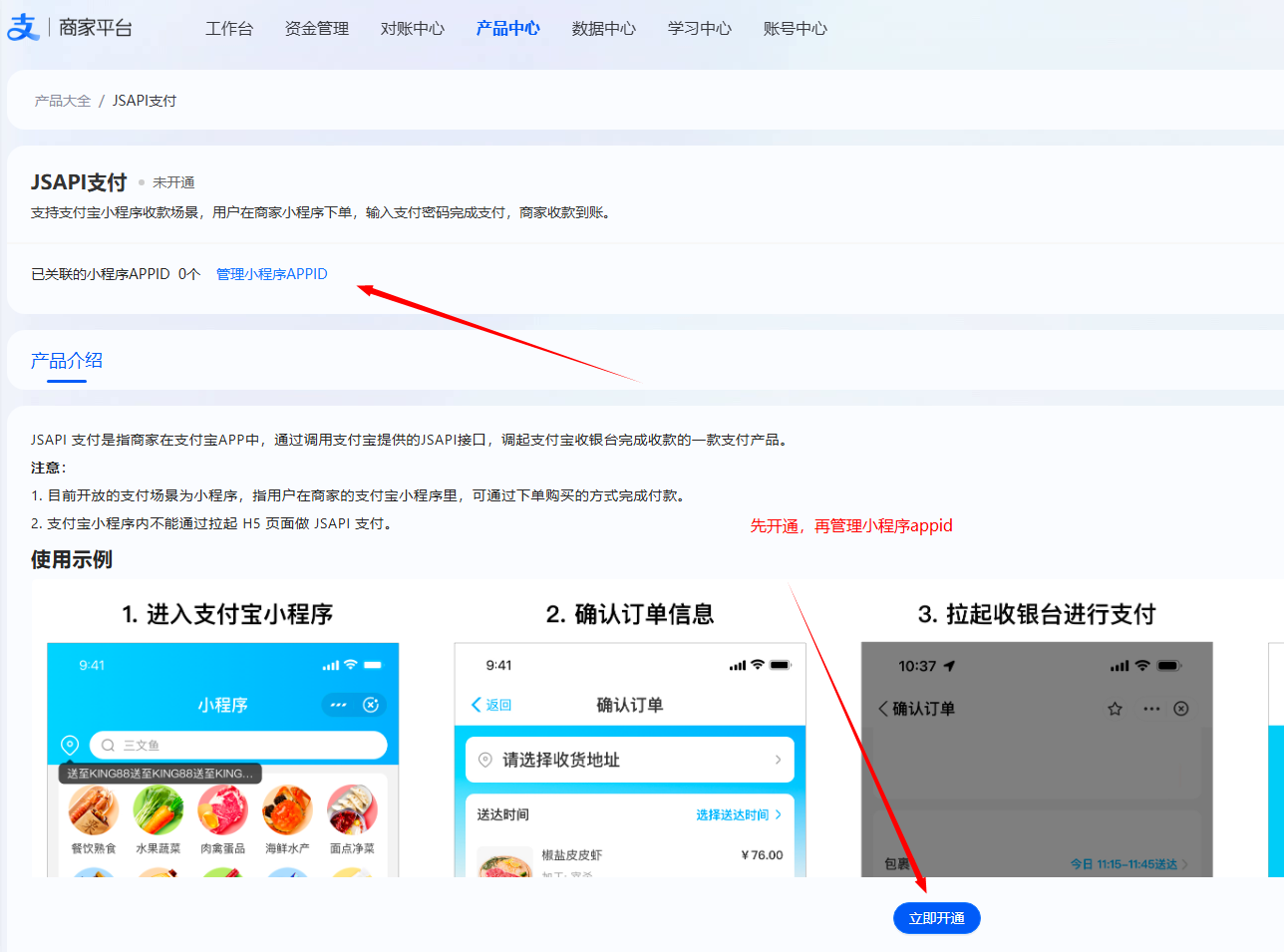Click the 水果蔬菜 category icon
Viewport: 1284px width, 952px height.
[159, 809]
